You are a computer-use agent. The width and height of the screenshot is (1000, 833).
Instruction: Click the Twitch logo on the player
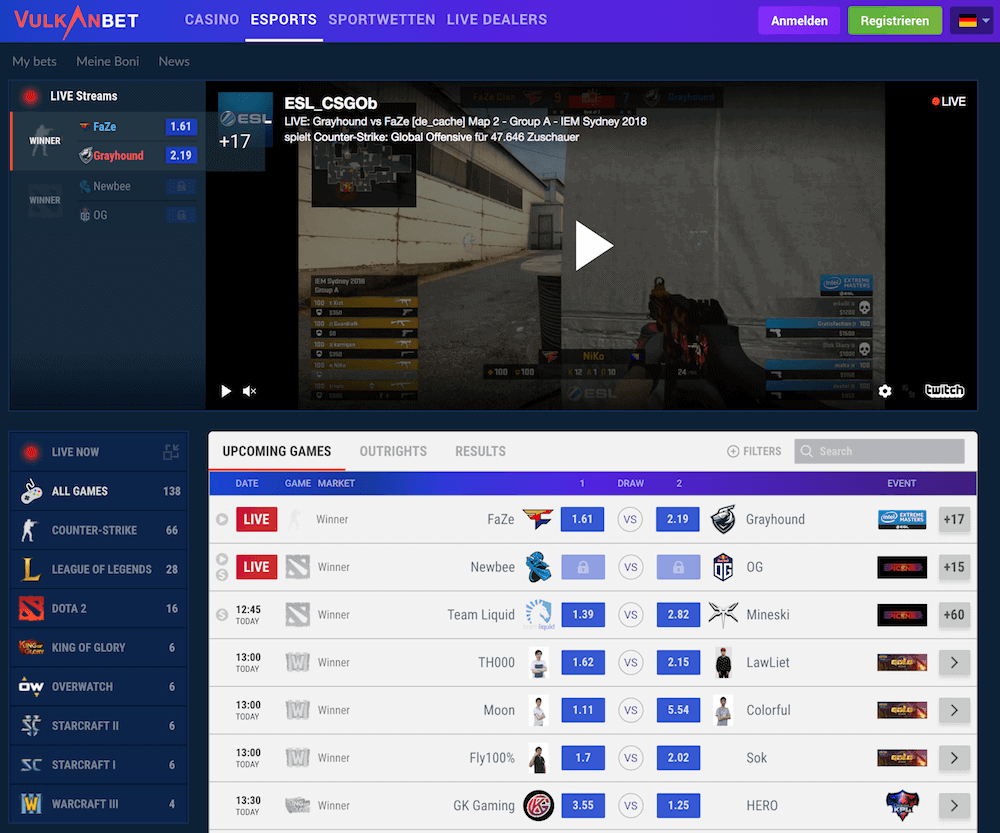944,391
